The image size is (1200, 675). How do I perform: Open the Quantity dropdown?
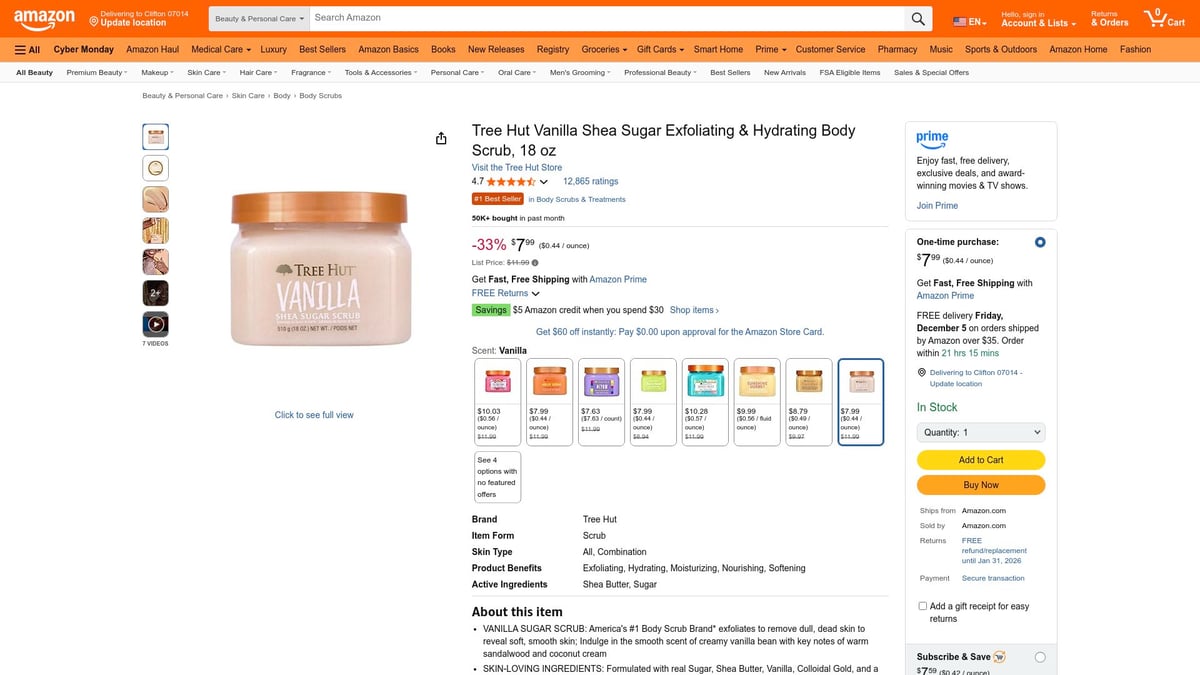pyautogui.click(x=980, y=430)
